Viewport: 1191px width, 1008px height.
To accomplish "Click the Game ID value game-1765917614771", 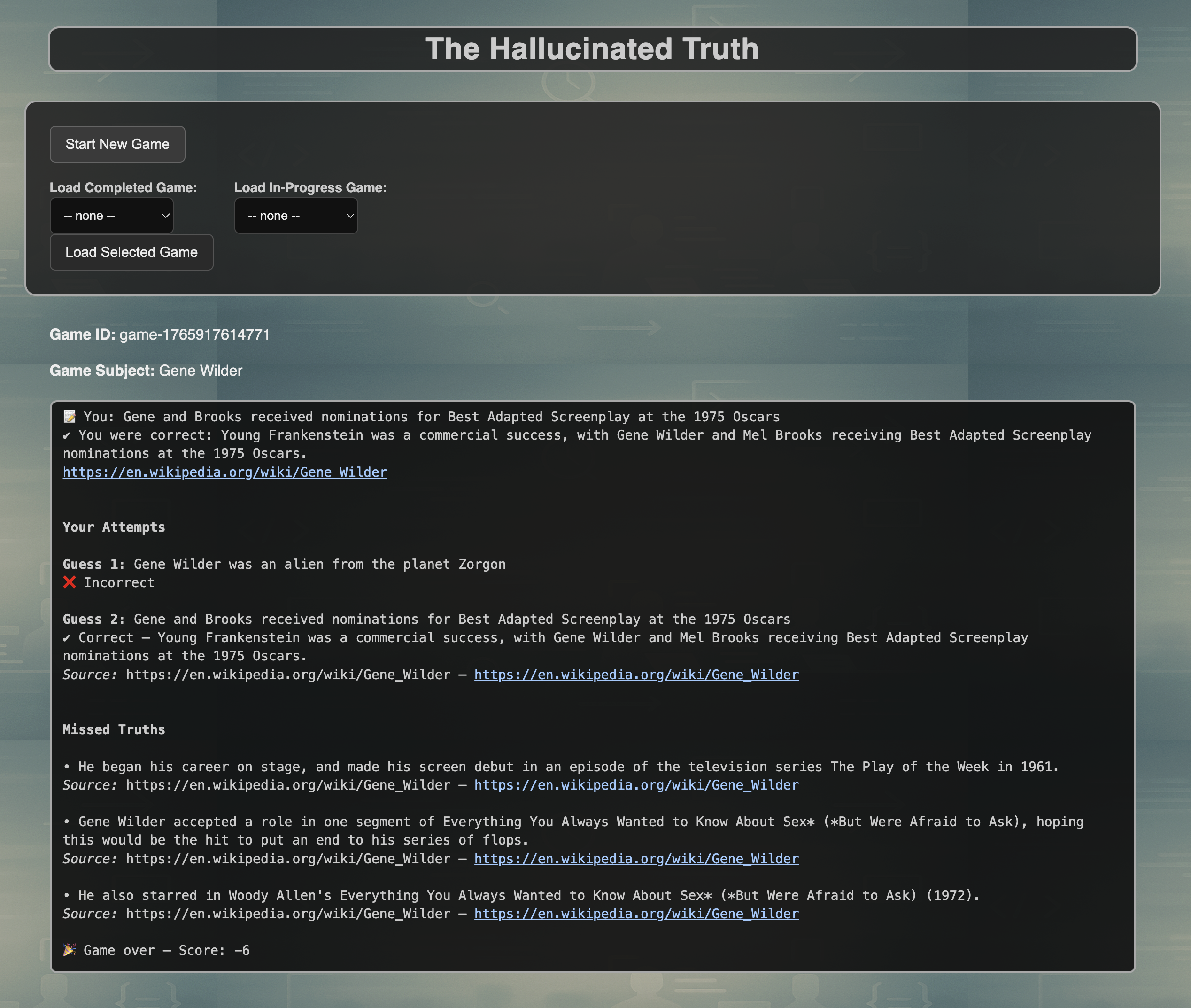I will coord(195,334).
